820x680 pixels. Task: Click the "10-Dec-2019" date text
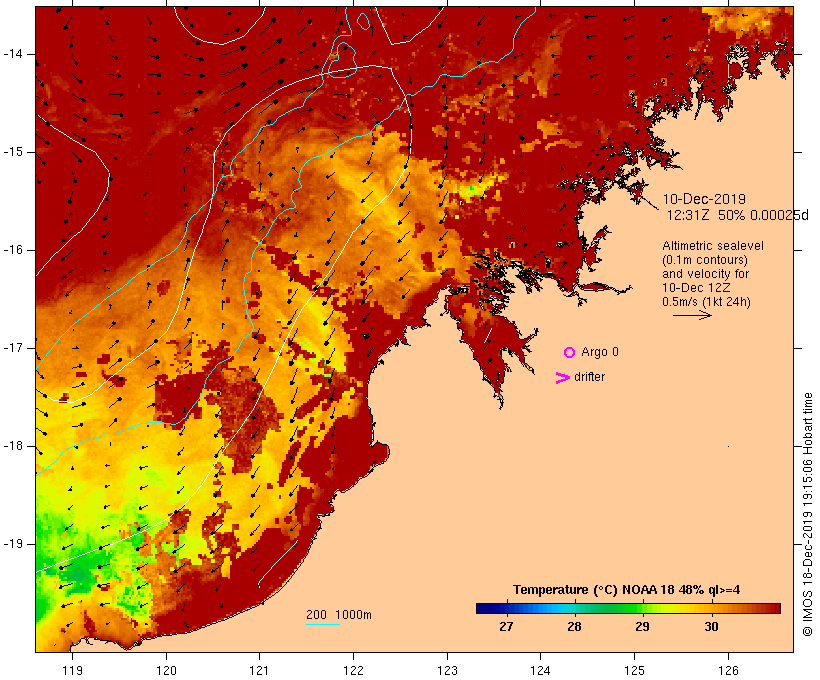click(x=704, y=199)
